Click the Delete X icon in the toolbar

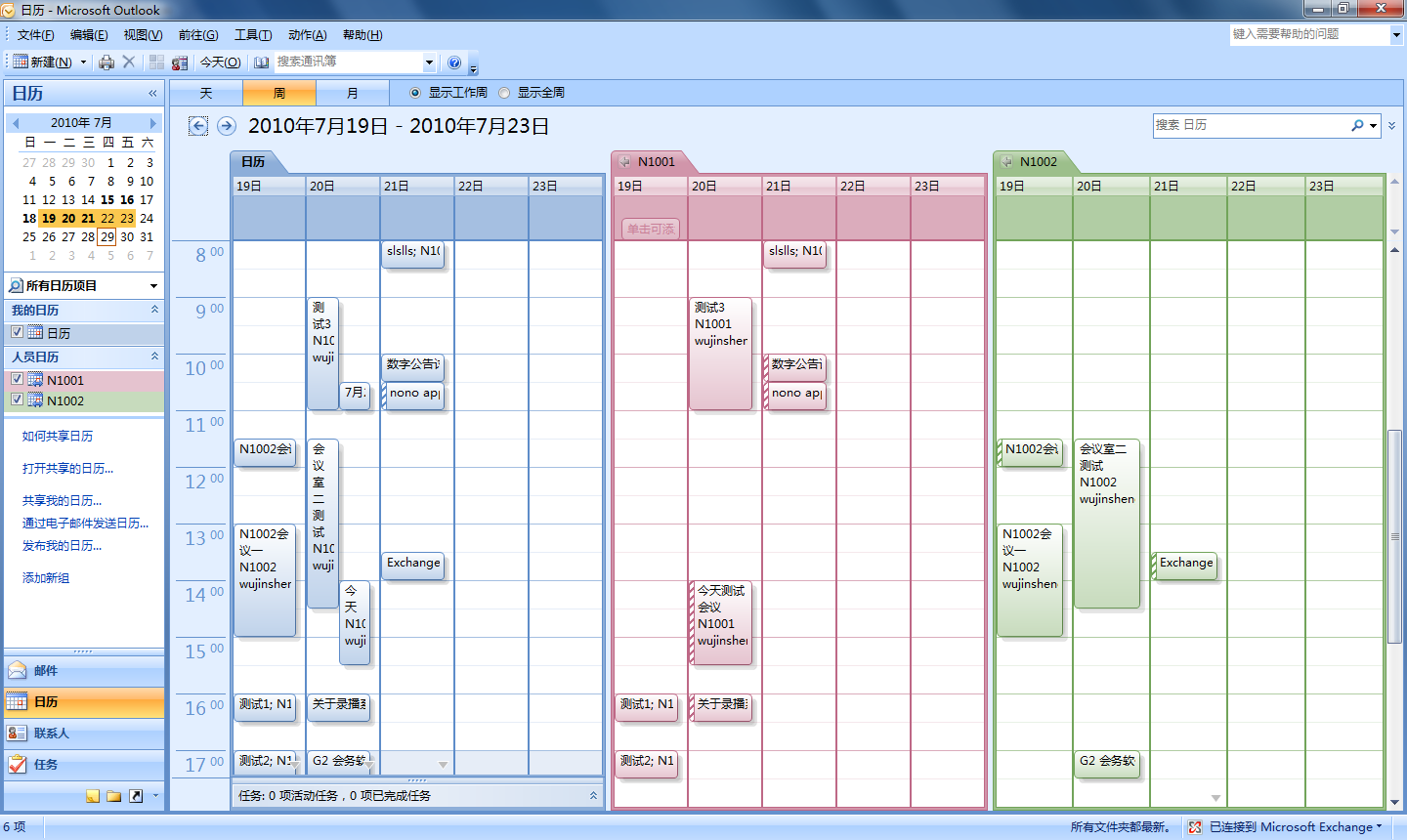pyautogui.click(x=129, y=62)
